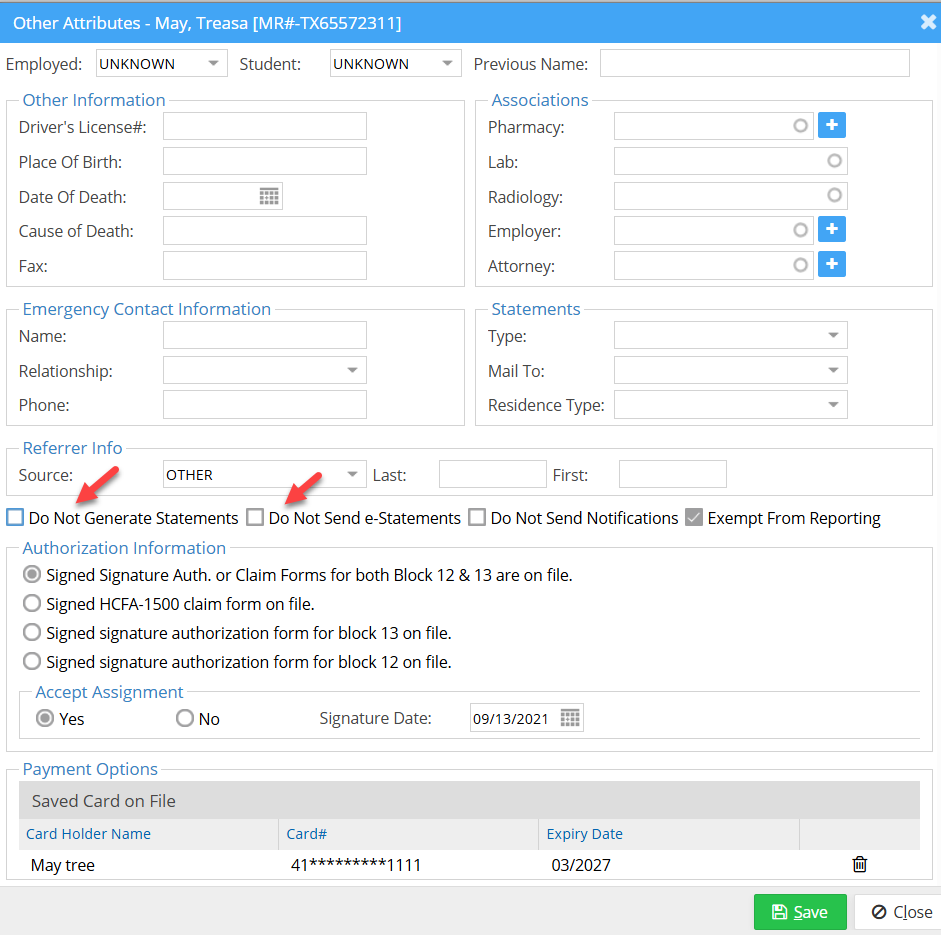Open the Date Of Death calendar picker
This screenshot has height=935, width=941.
click(x=269, y=196)
